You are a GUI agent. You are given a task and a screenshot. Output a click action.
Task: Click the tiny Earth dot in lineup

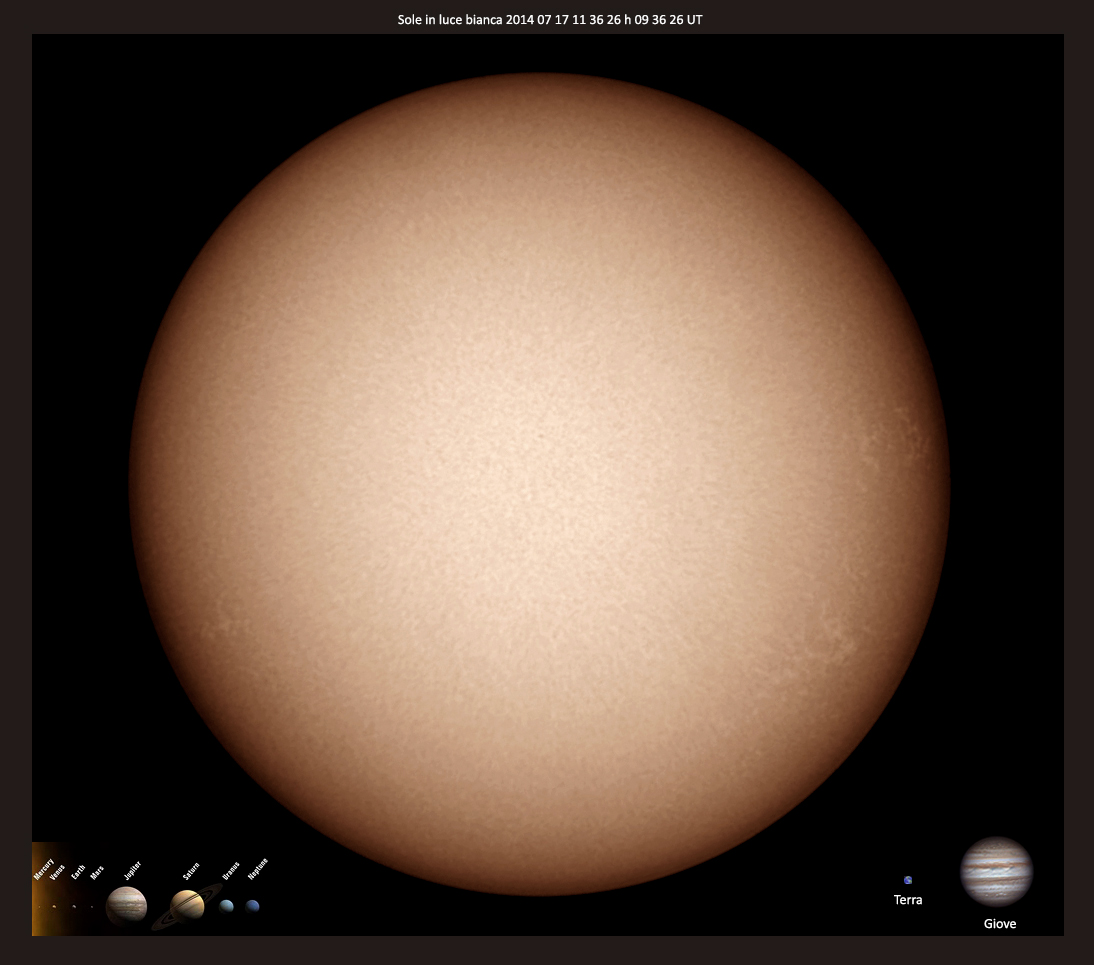pos(73,907)
